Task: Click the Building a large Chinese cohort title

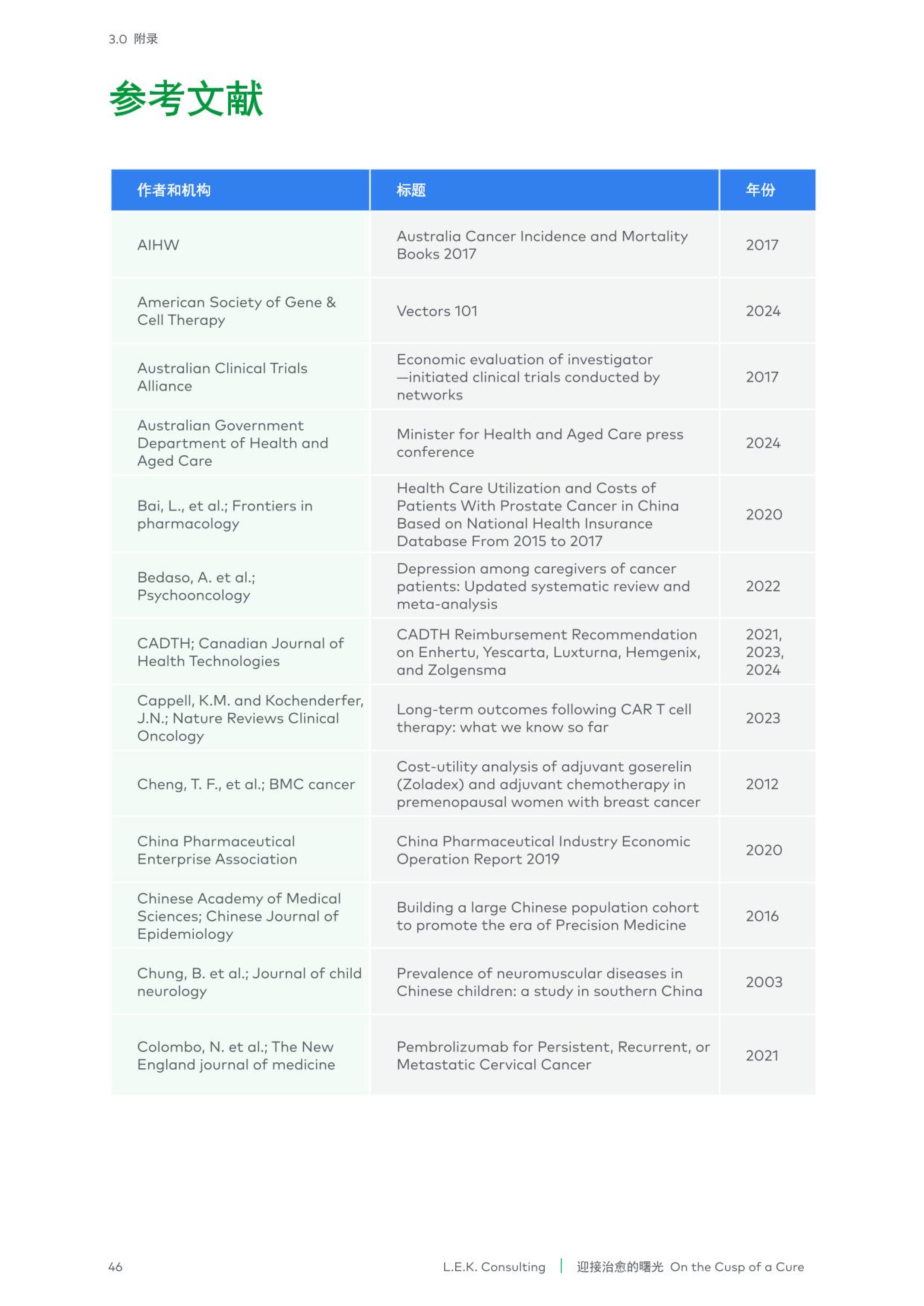Action: click(547, 916)
